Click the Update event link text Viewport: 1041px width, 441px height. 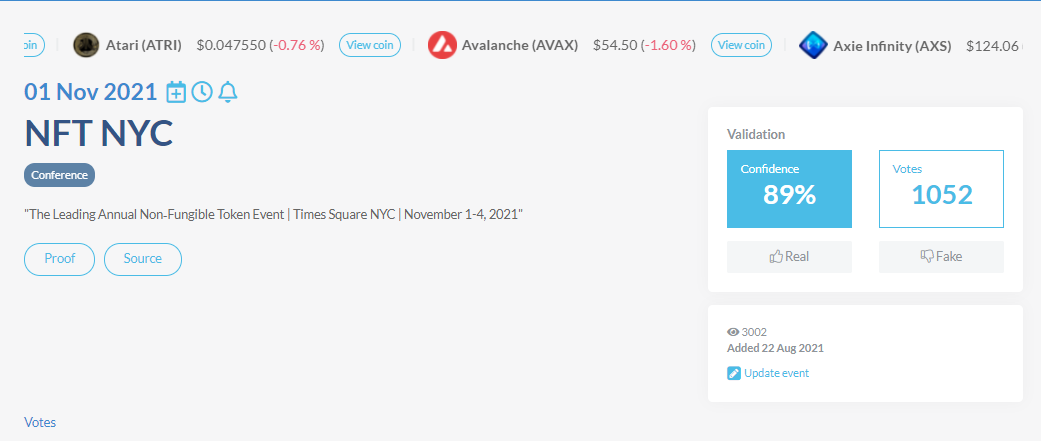776,374
